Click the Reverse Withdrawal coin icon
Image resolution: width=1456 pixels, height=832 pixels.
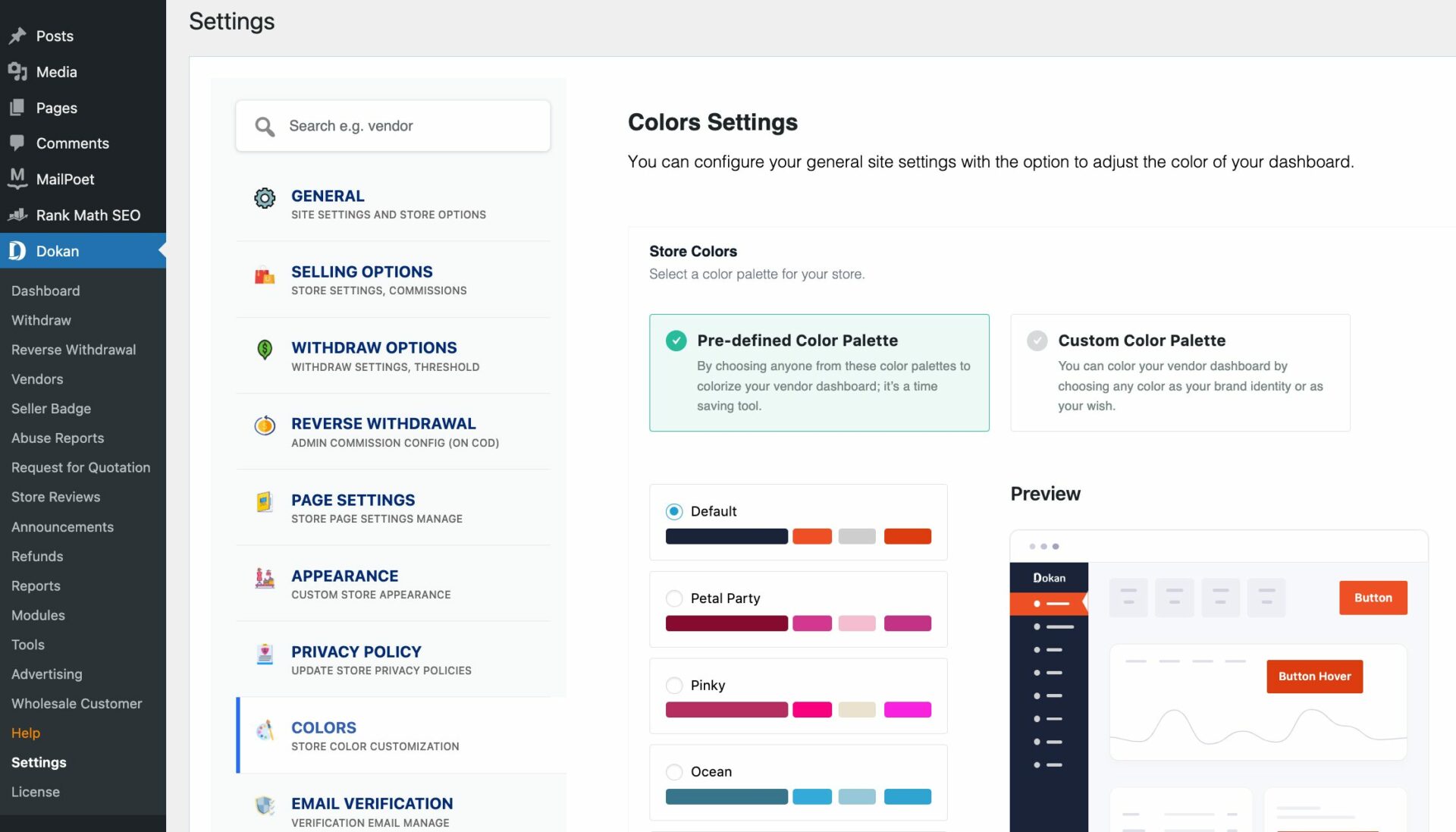click(265, 425)
